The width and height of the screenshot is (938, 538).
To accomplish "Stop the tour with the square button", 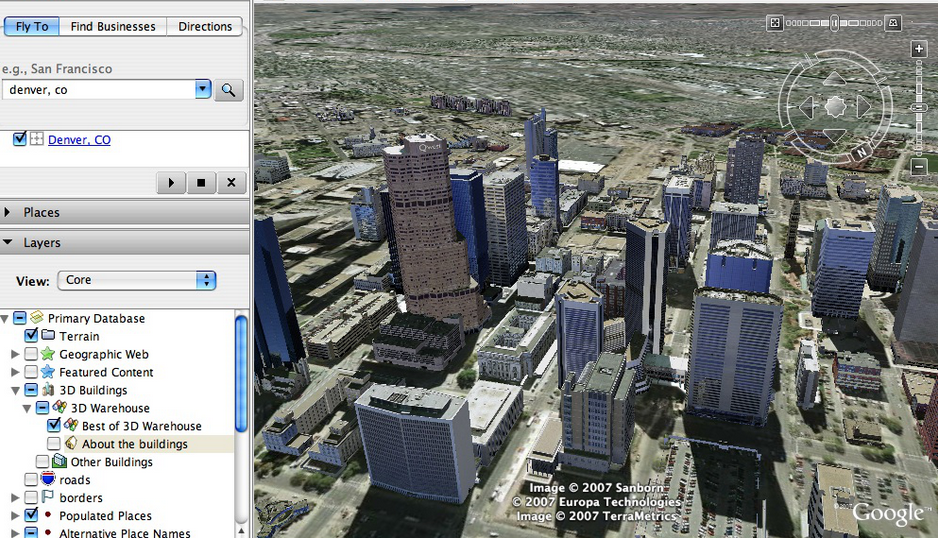I will [201, 183].
